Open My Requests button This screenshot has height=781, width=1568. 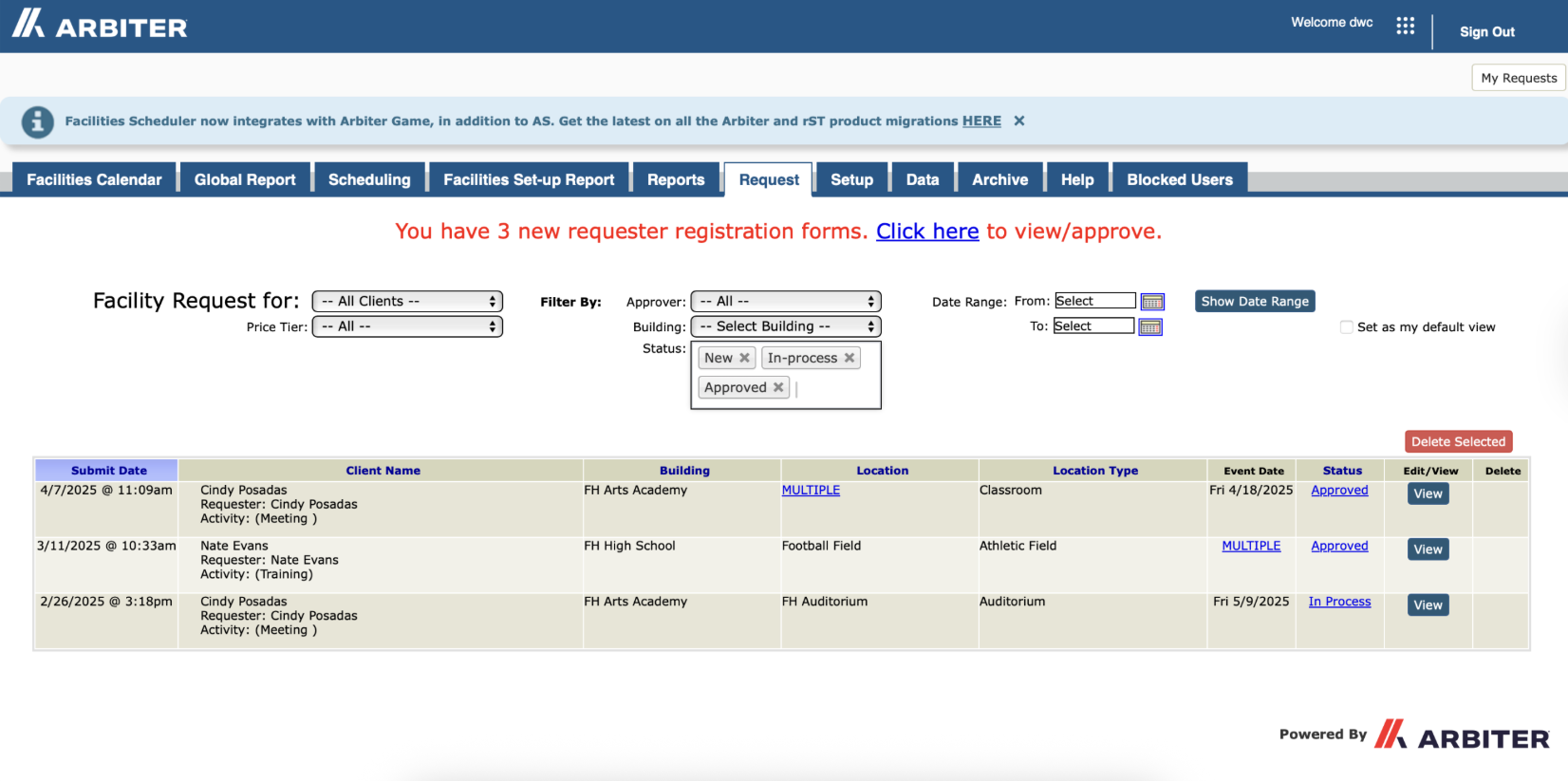pyautogui.click(x=1519, y=78)
